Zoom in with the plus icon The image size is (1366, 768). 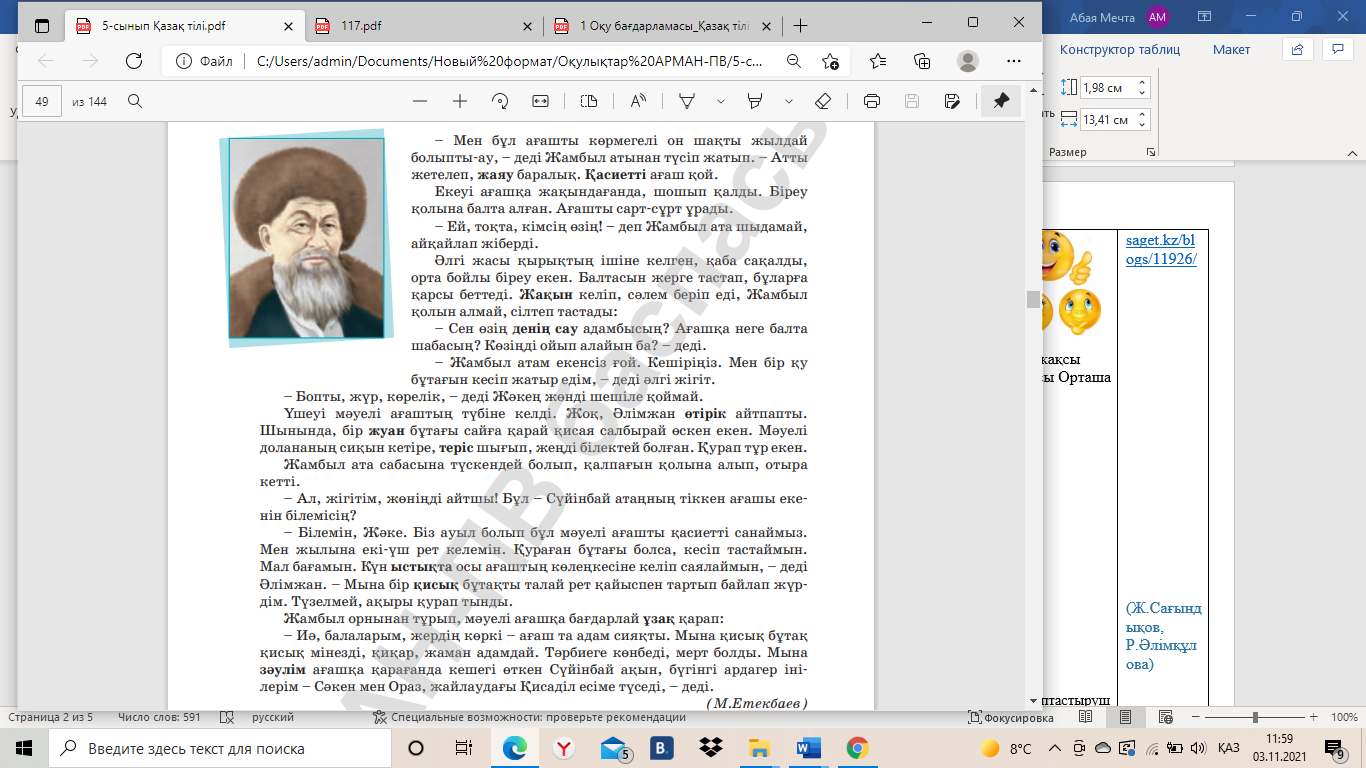(x=460, y=101)
